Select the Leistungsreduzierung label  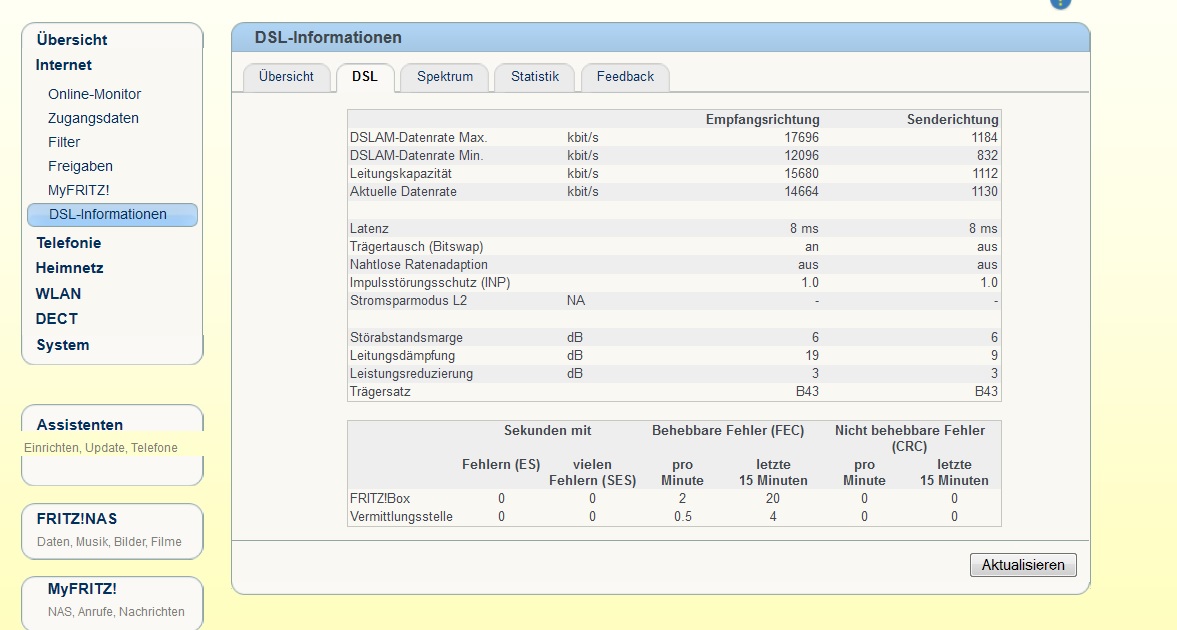(411, 373)
